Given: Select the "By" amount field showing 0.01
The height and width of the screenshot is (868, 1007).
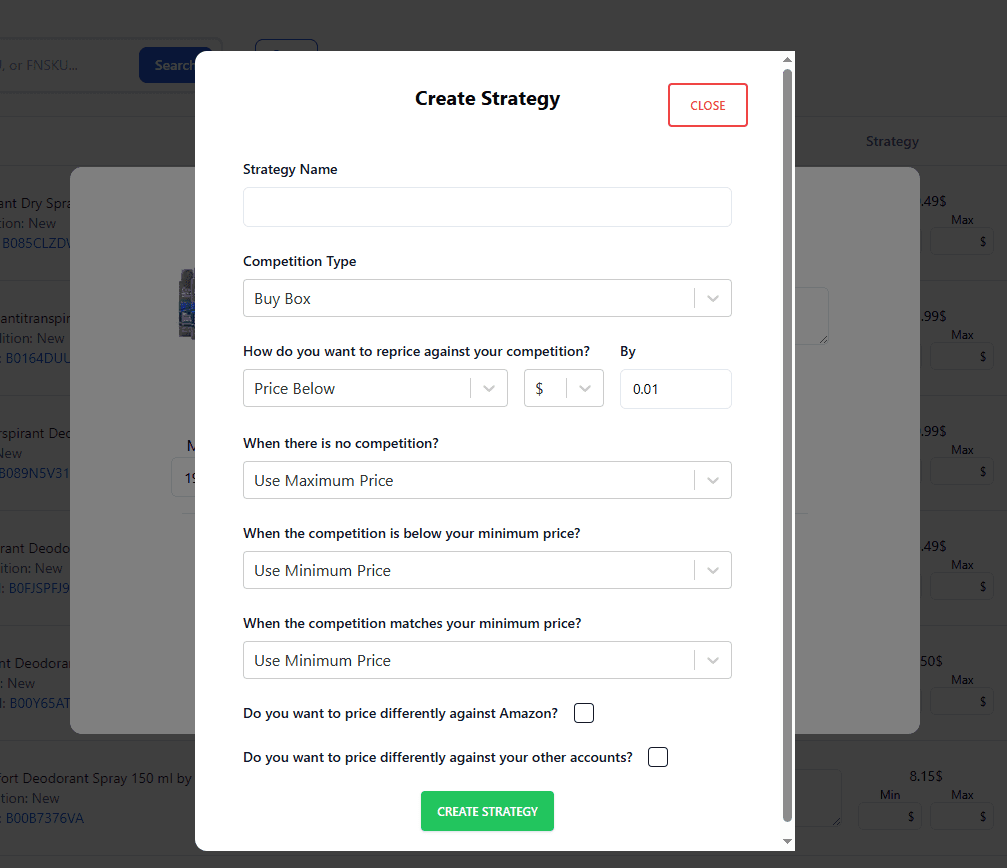Looking at the screenshot, I should click(675, 388).
